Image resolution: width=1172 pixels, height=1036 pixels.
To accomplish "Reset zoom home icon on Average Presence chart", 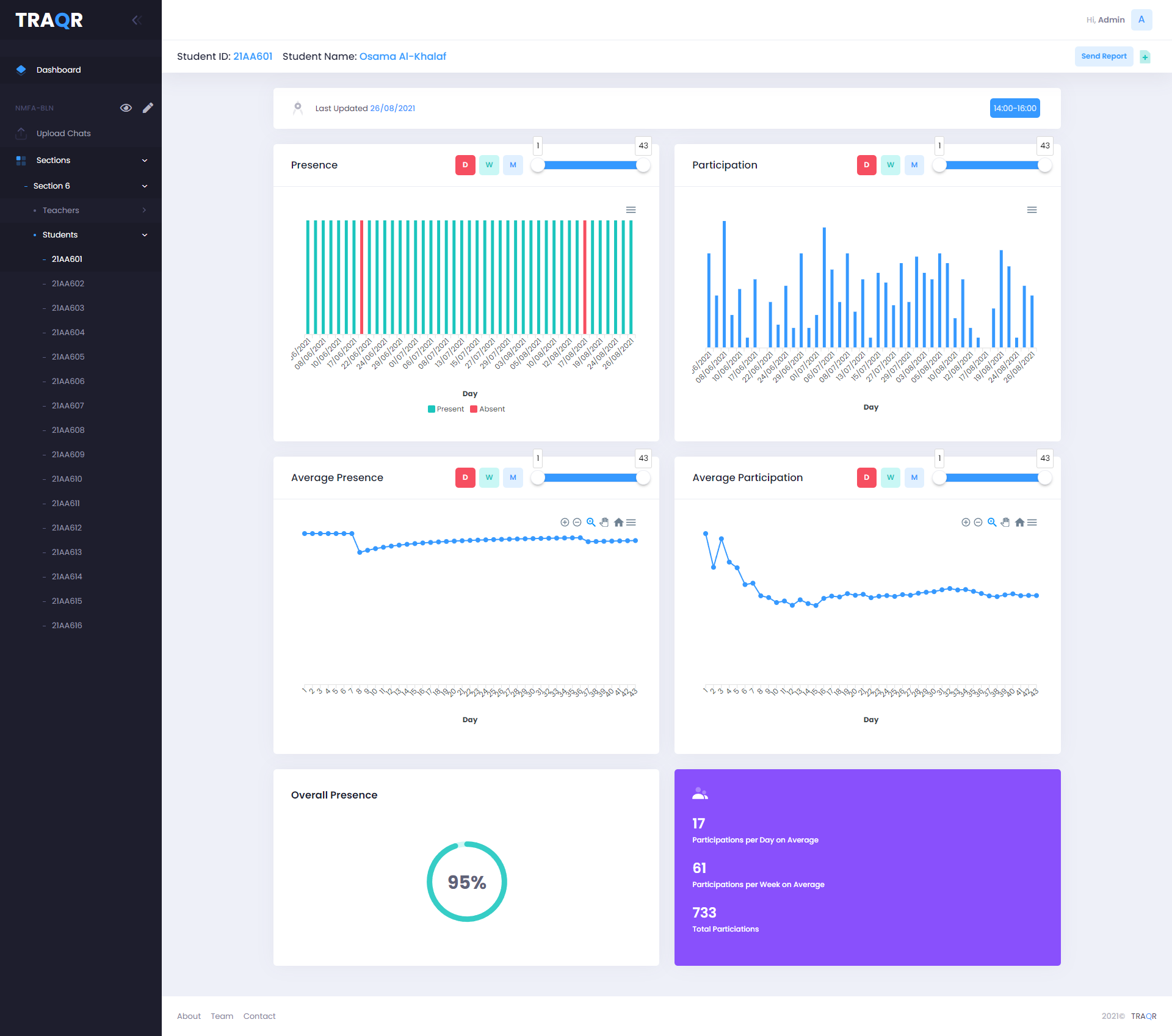I will pyautogui.click(x=618, y=523).
